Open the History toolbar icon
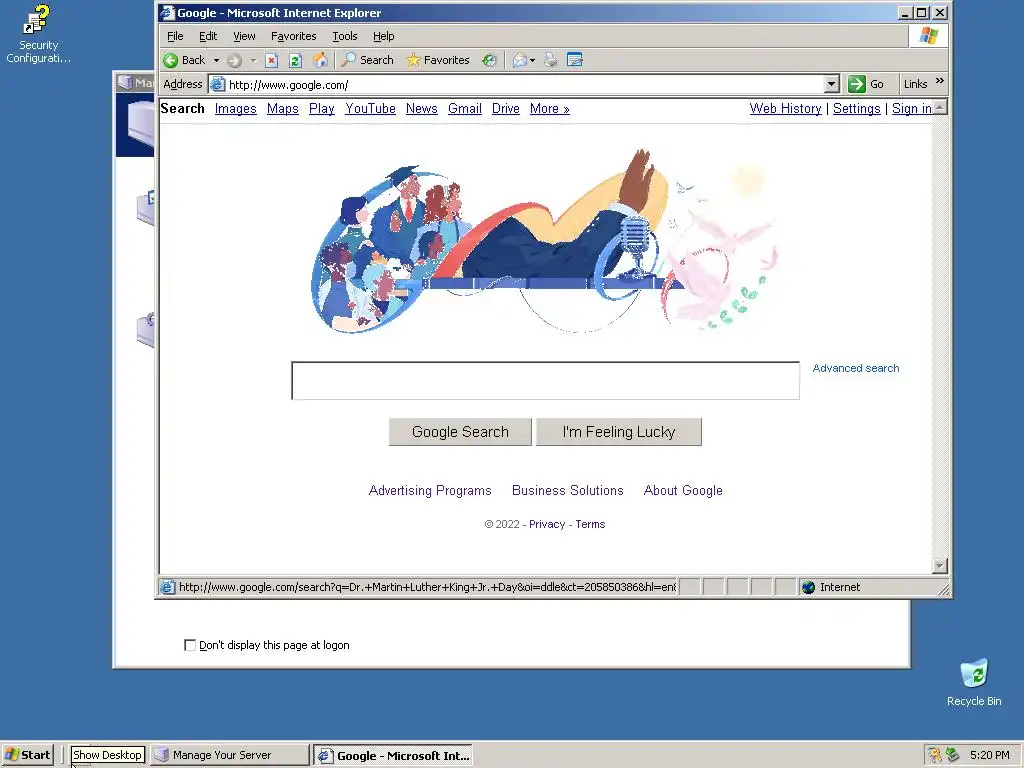 click(489, 61)
